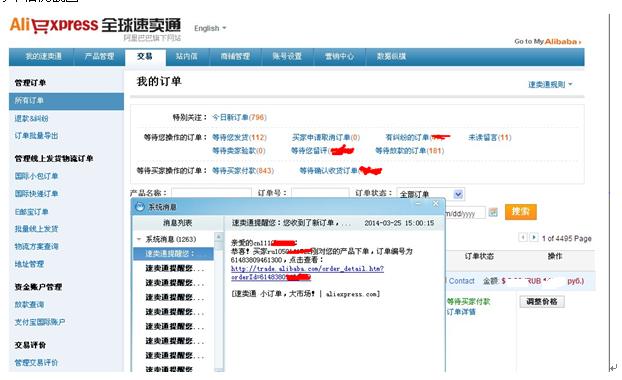Close the 系统消息 dialog

(x=436, y=204)
